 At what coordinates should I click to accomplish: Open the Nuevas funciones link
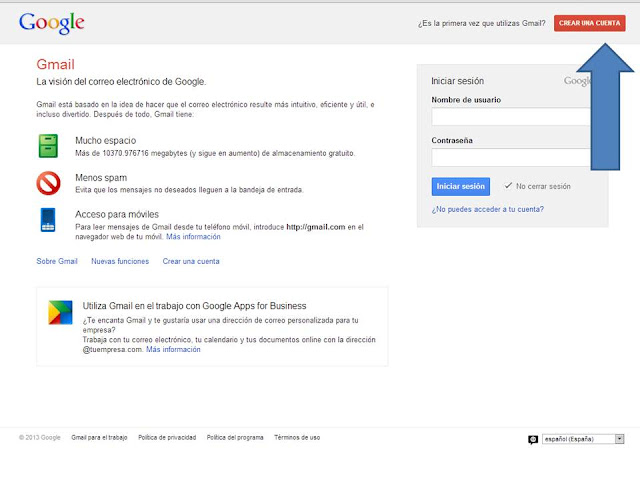click(x=120, y=261)
